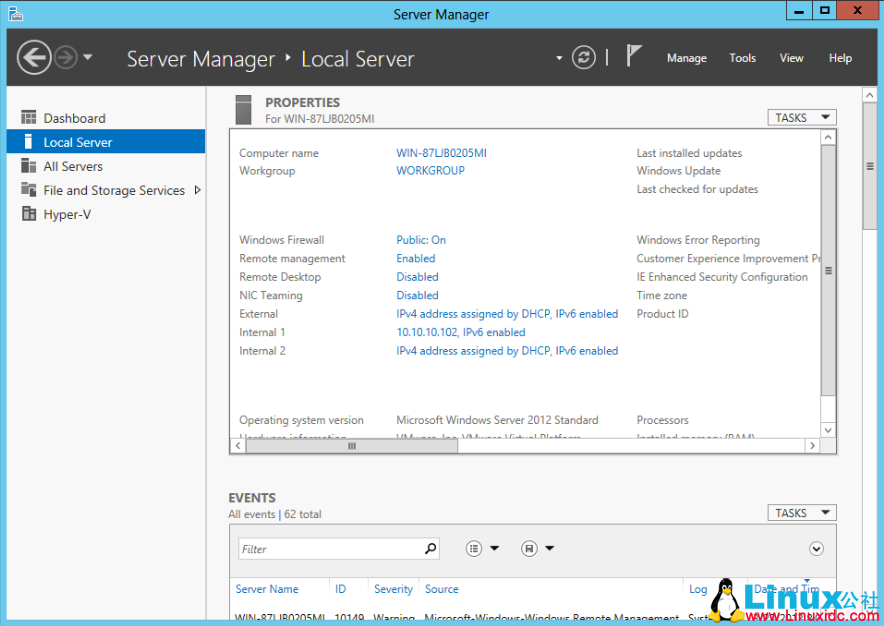Enable Remote Desktop via its Disabled link

(417, 277)
